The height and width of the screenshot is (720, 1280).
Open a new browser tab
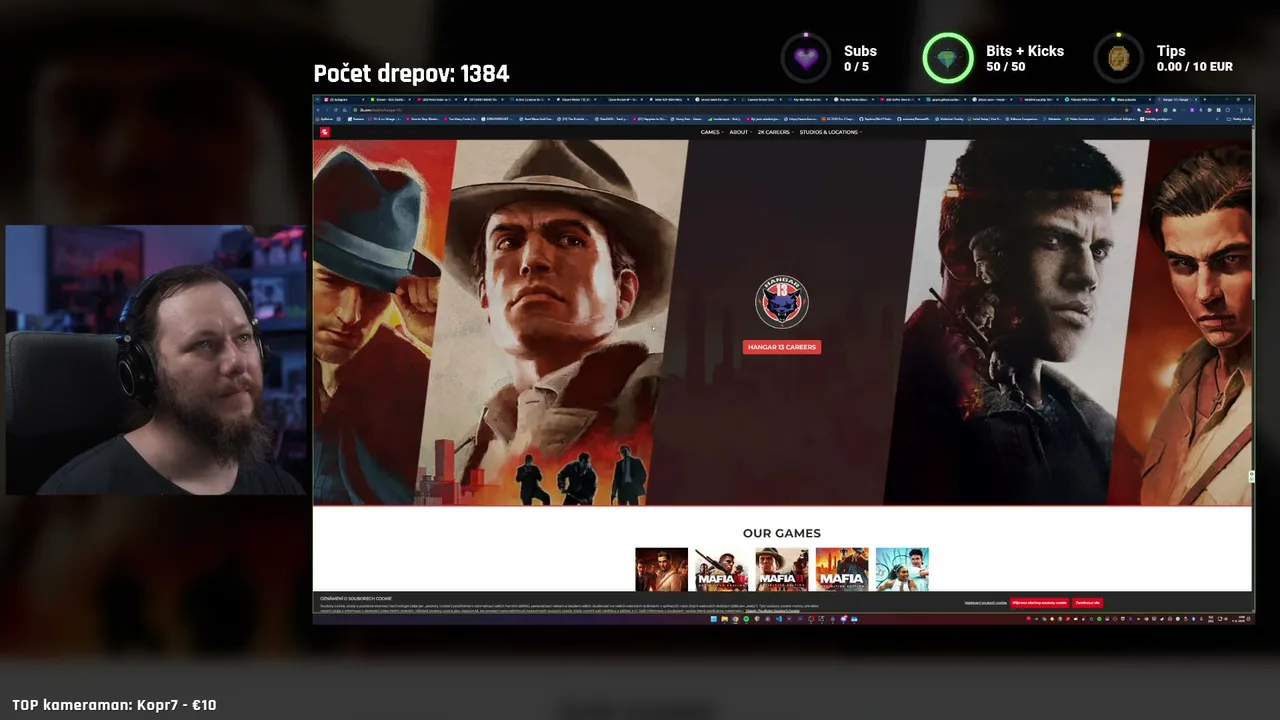[x=1205, y=100]
